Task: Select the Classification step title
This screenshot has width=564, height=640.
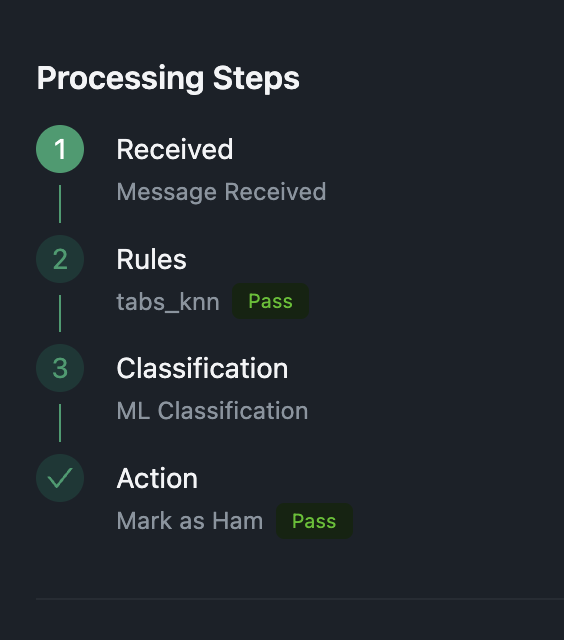Action: [x=202, y=369]
